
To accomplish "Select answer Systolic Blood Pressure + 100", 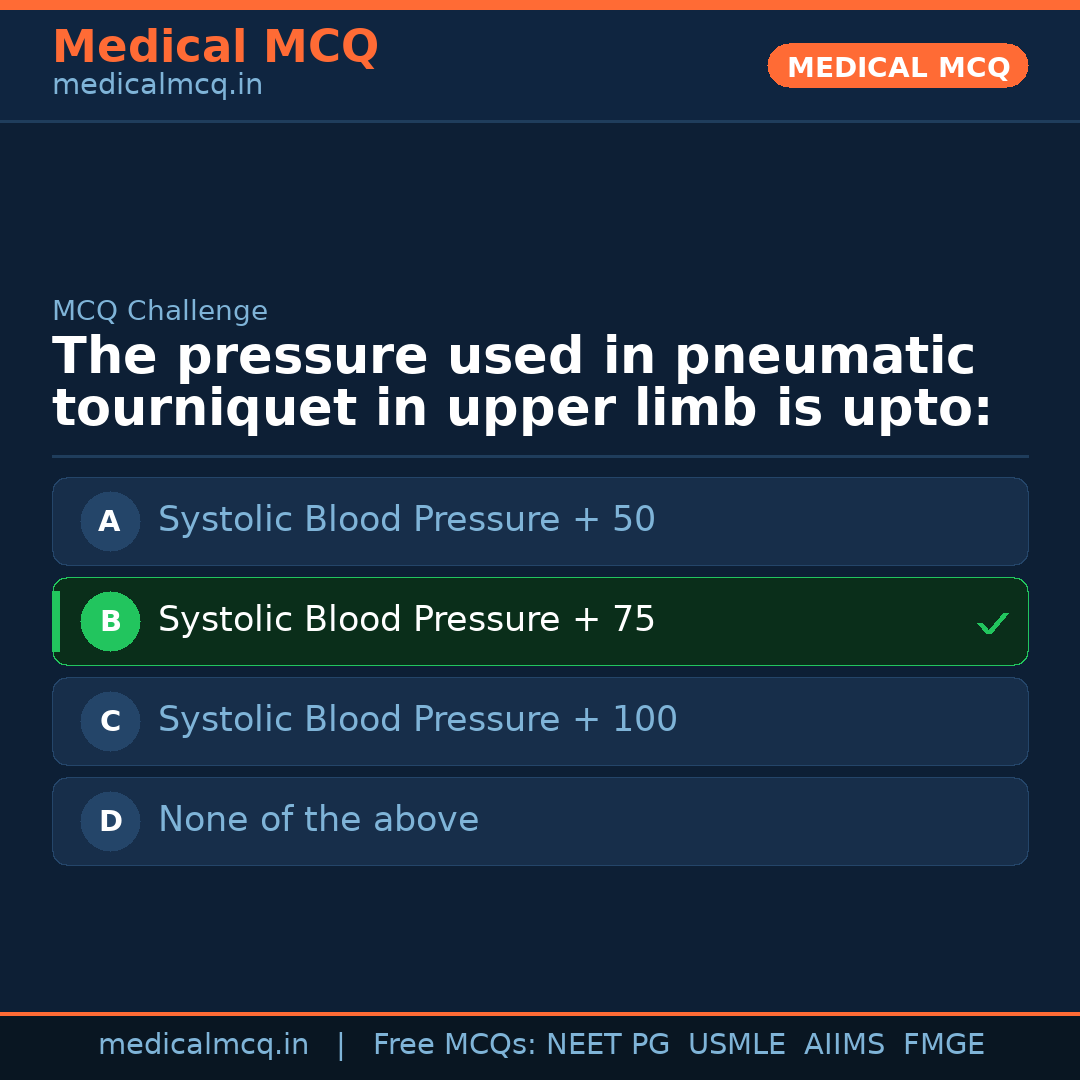I will (x=417, y=720).
